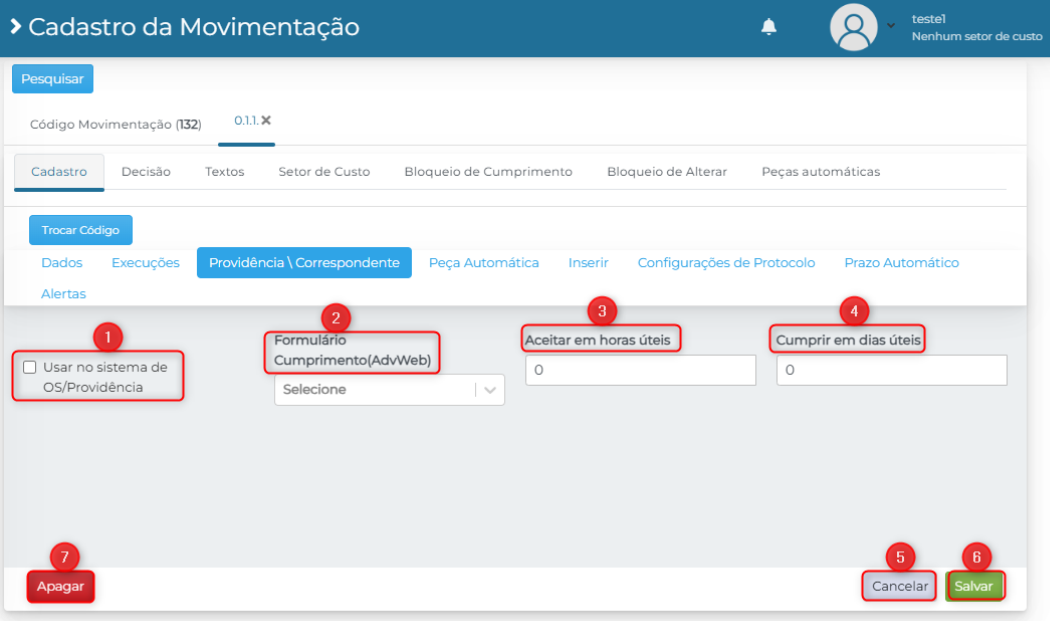Enable Usar no sistema de OS/Providência checkbox

[x=29, y=367]
